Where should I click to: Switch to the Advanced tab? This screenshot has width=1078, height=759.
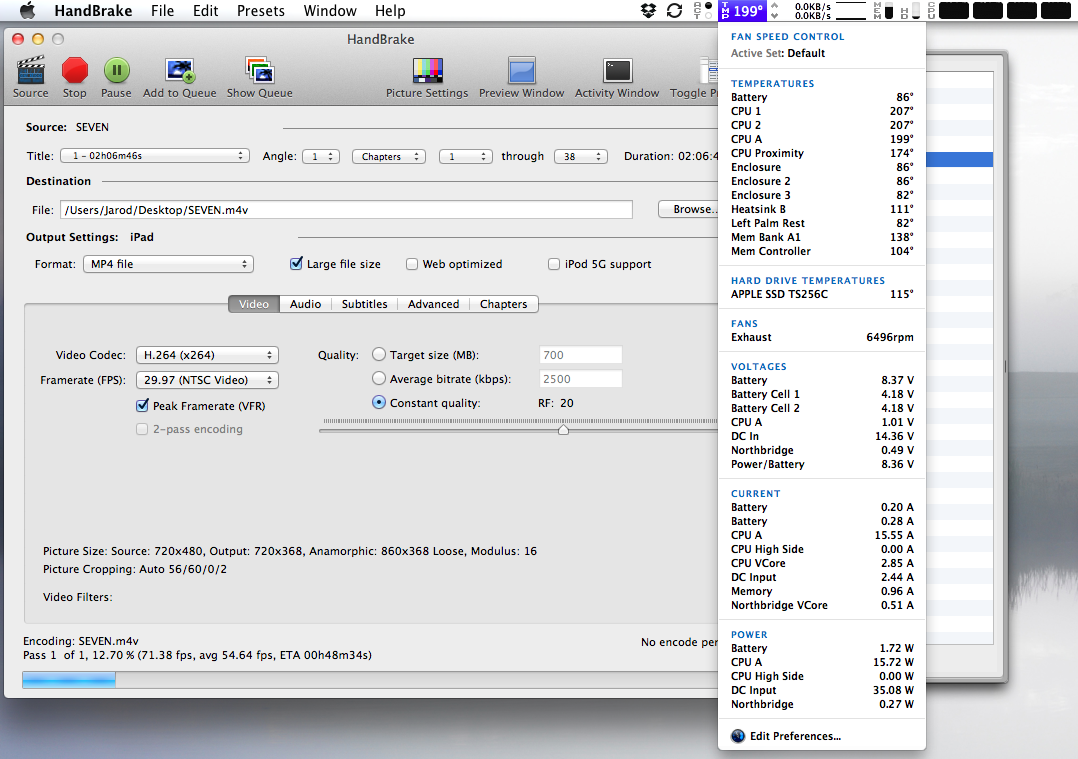point(433,304)
